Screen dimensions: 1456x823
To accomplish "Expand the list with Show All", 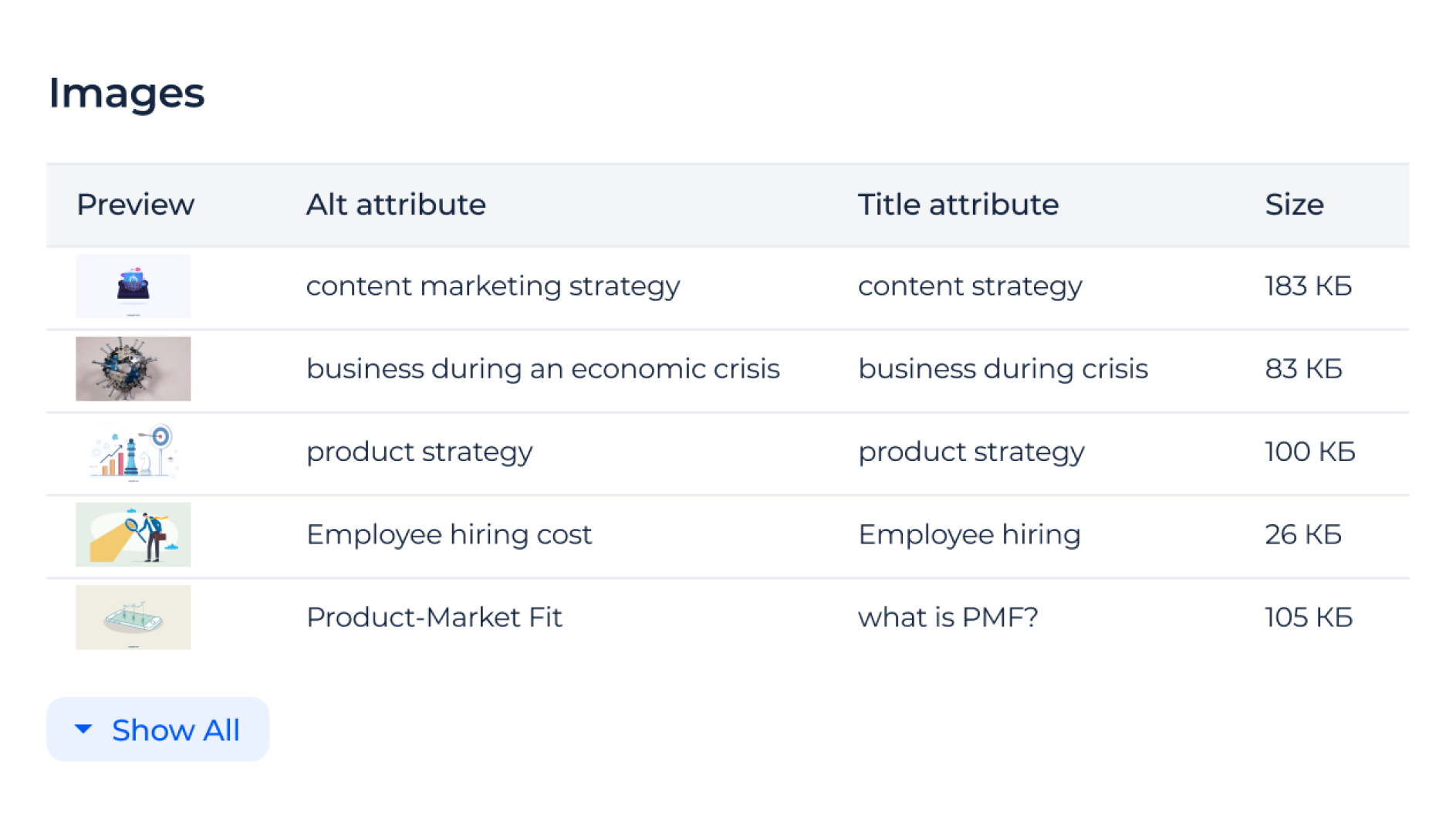I will coord(157,729).
